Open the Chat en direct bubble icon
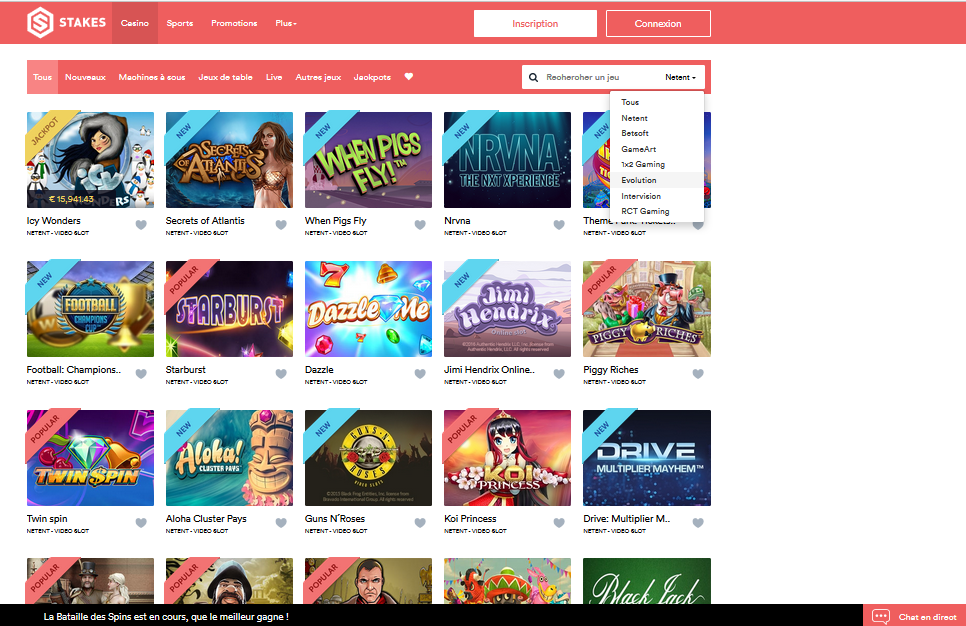This screenshot has height=626, width=966. 881,615
